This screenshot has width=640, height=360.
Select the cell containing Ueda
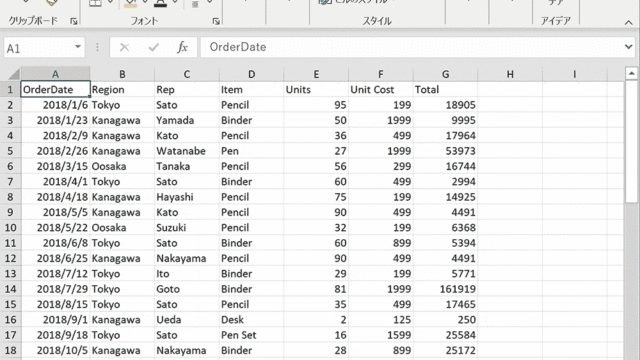point(187,320)
